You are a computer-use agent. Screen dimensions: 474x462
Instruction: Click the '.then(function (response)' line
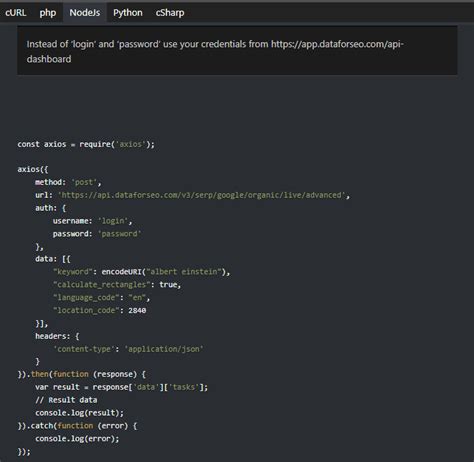tap(82, 374)
